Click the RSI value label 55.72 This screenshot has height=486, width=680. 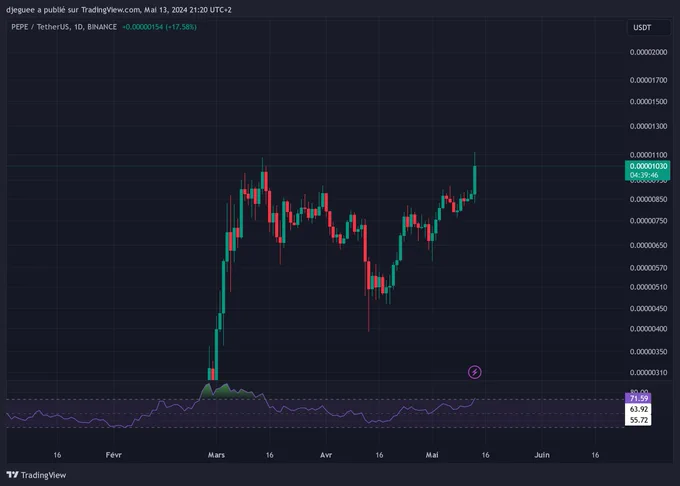[x=638, y=420]
